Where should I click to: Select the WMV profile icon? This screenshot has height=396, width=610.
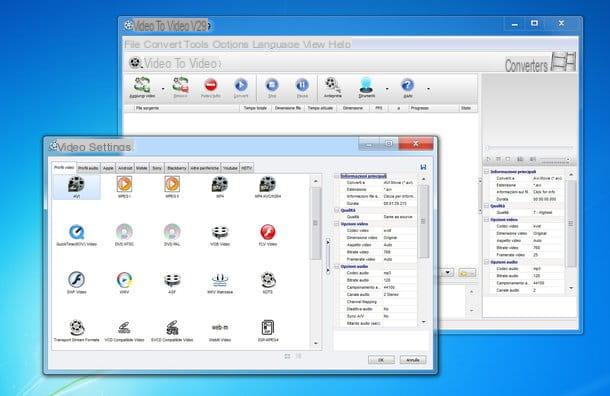point(124,279)
